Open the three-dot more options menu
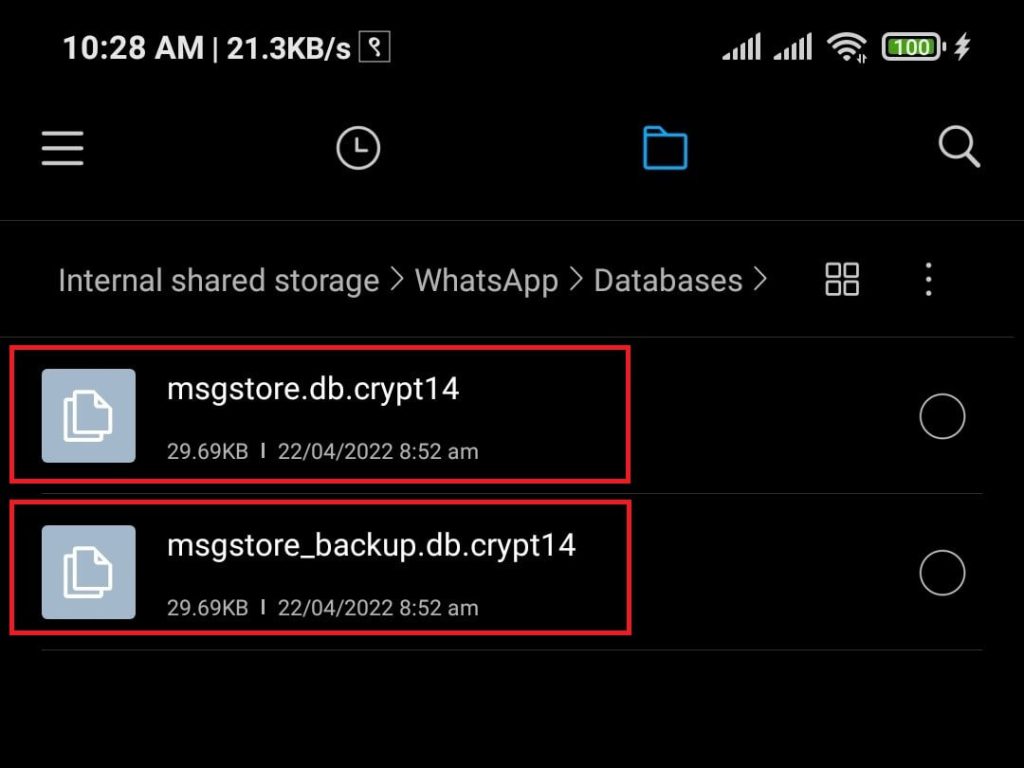This screenshot has width=1024, height=768. click(928, 280)
